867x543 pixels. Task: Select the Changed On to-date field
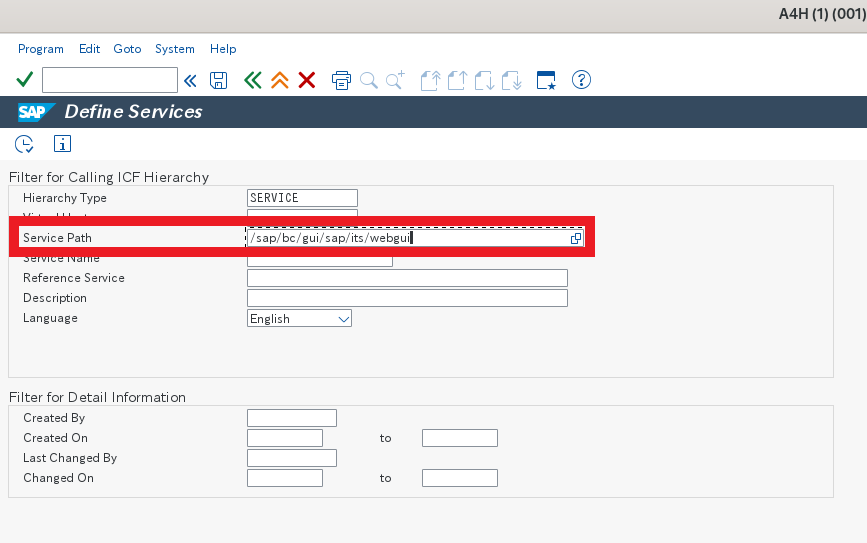pyautogui.click(x=459, y=478)
